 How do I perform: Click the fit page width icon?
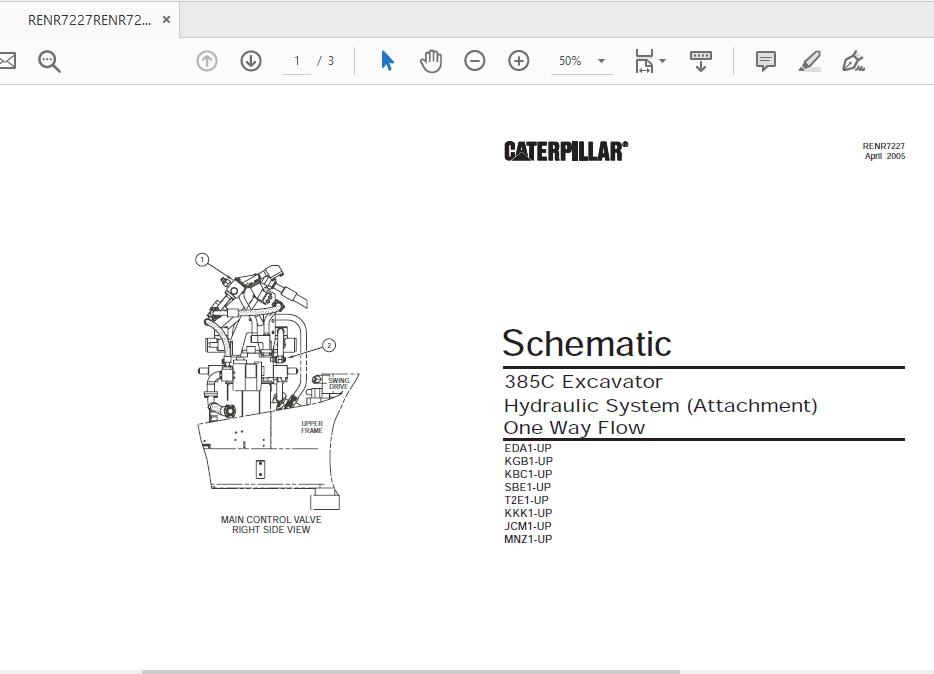tap(644, 61)
